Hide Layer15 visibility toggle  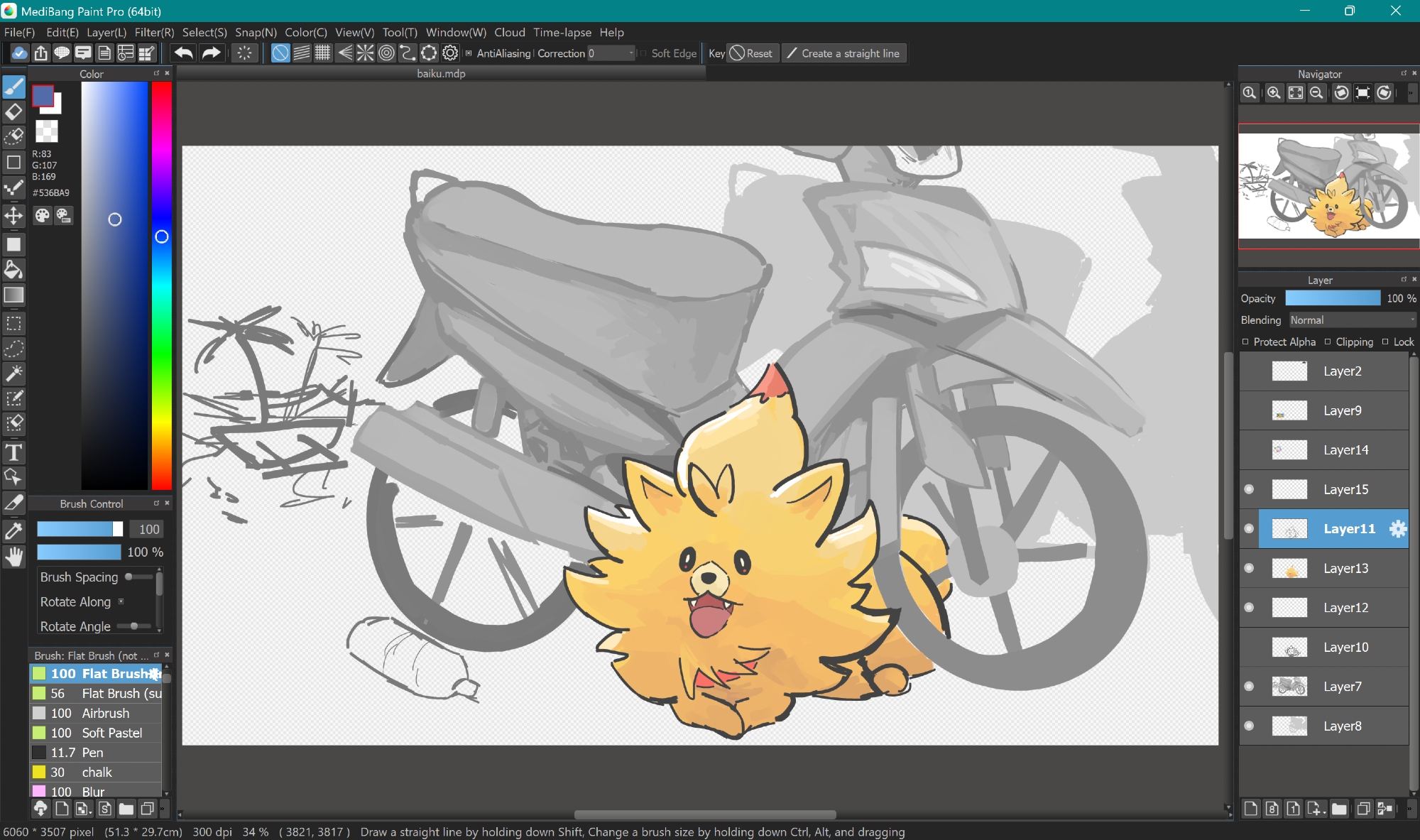pos(1249,489)
